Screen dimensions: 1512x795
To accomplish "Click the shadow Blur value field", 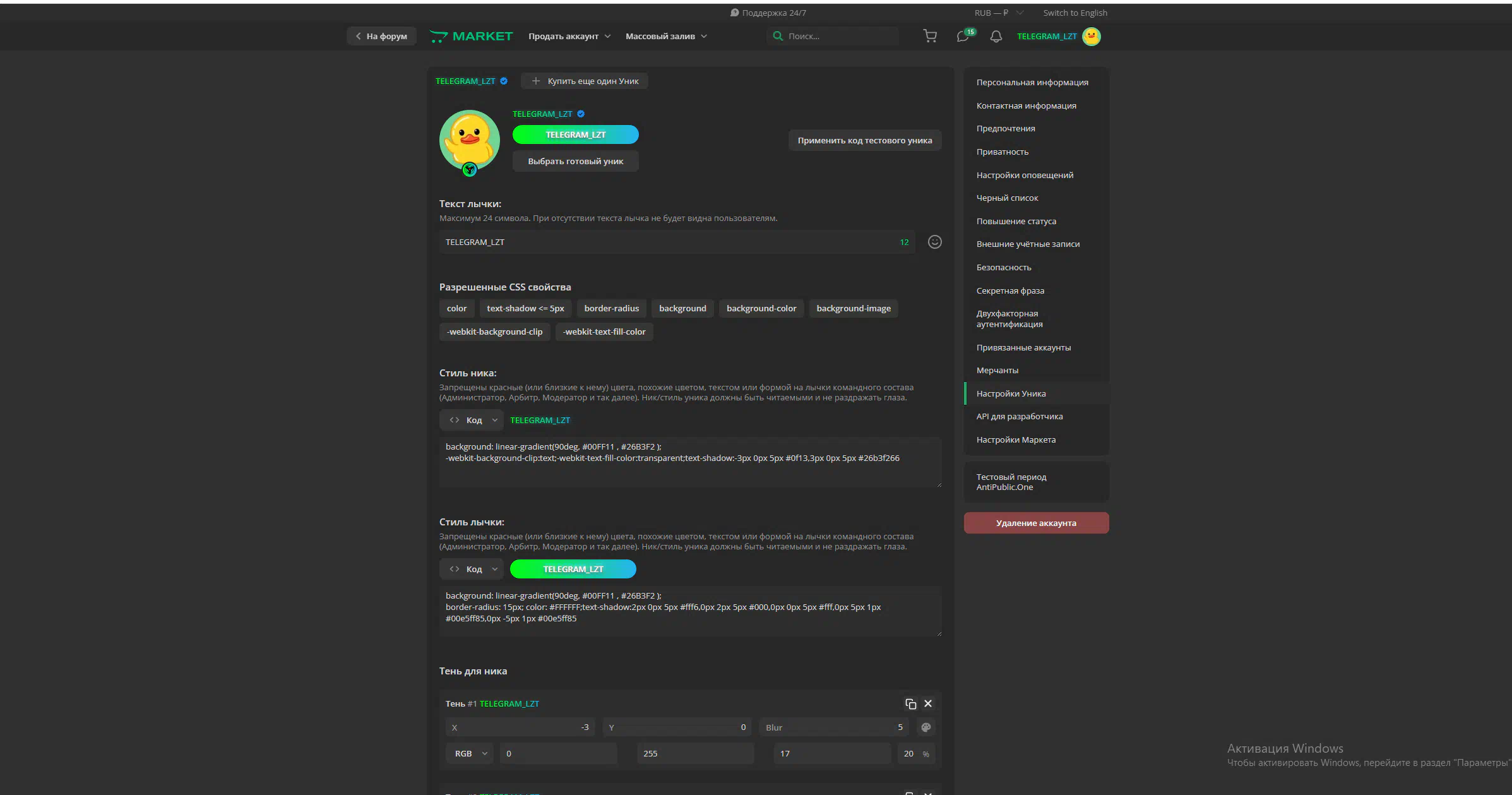I will click(834, 727).
